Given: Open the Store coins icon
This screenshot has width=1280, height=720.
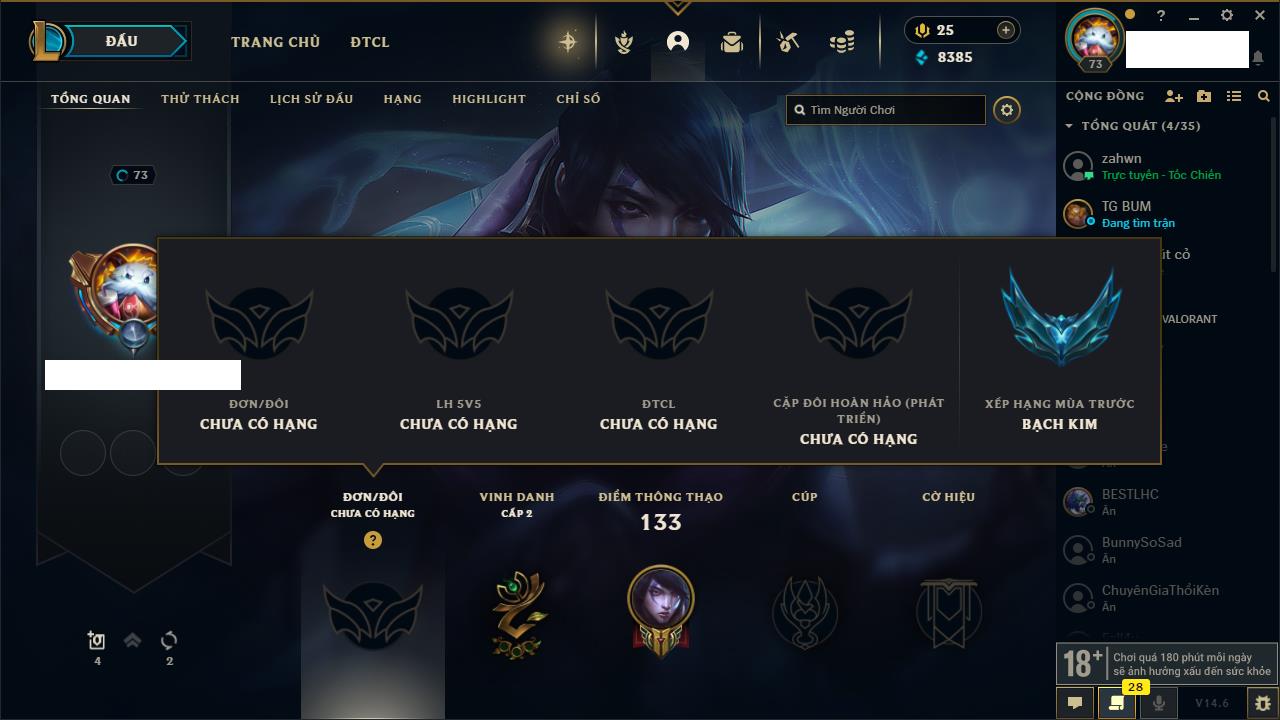Looking at the screenshot, I should click(842, 42).
